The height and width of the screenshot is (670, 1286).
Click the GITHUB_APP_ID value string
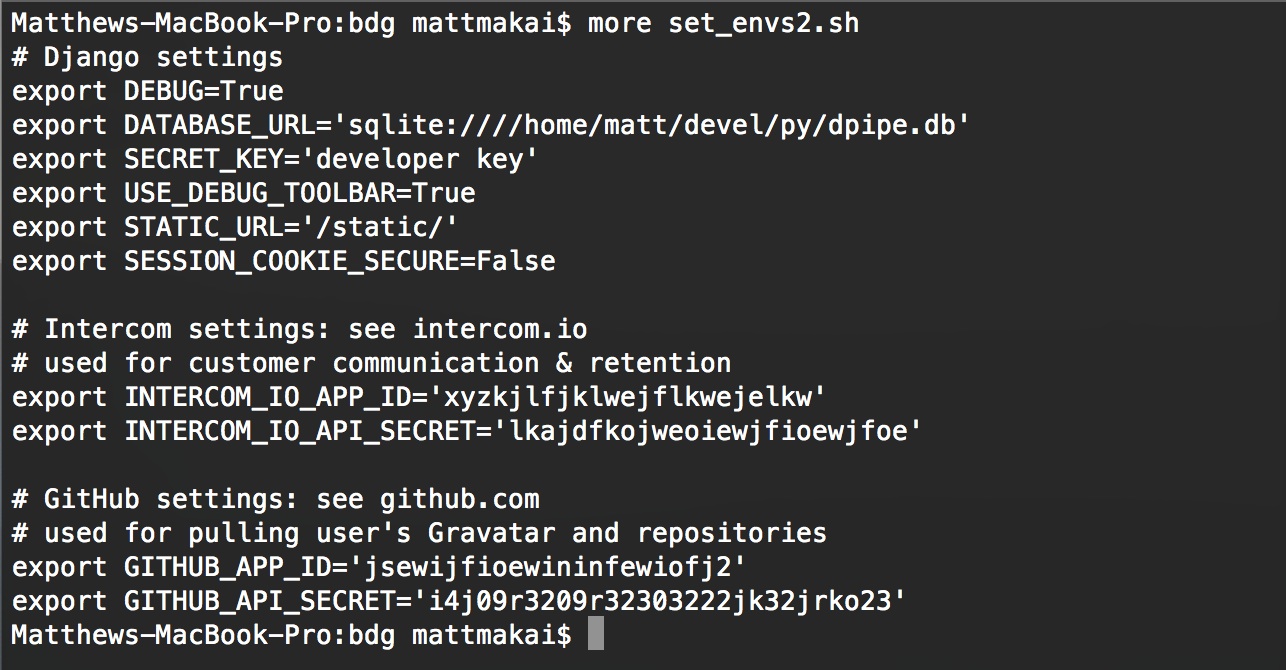click(548, 567)
